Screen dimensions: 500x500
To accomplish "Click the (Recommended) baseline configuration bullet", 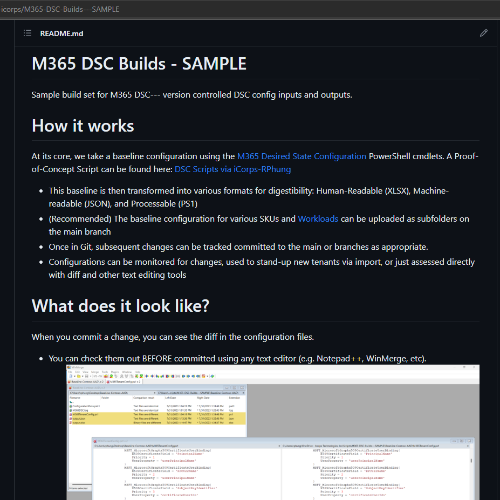I will coord(259,225).
